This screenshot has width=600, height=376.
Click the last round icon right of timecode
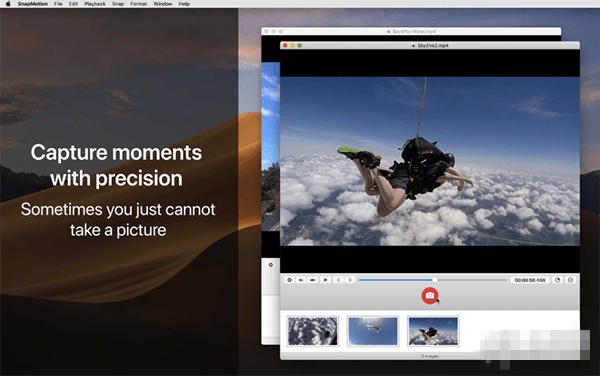click(x=571, y=280)
